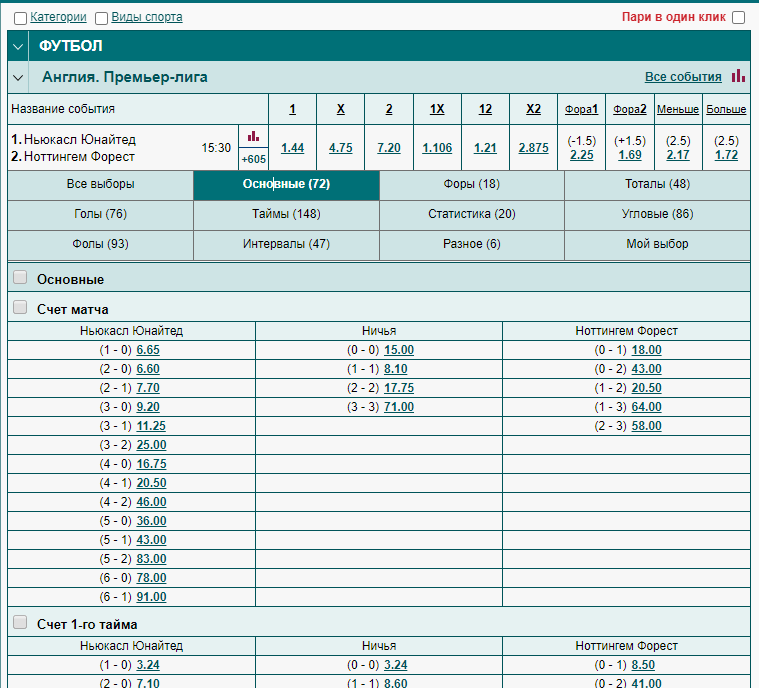Select score (2 - 0) odds 6.60
Image resolution: width=759 pixels, height=688 pixels.
(148, 369)
